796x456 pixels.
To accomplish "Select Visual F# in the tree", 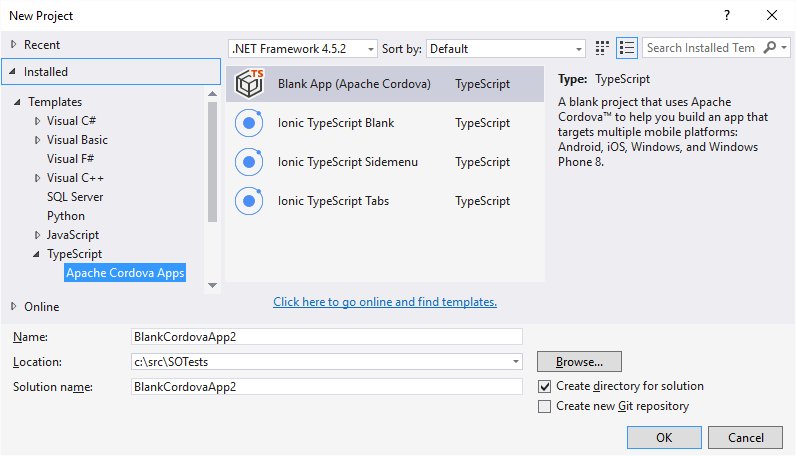I will pyautogui.click(x=71, y=159).
